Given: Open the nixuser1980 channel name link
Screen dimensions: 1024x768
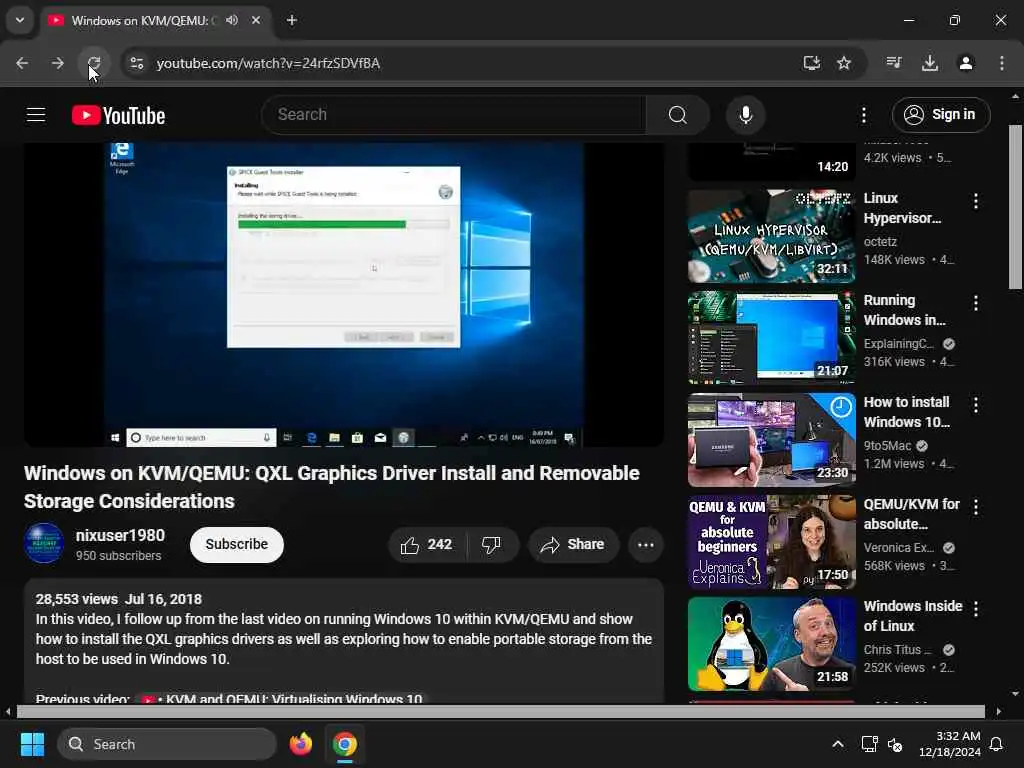Looking at the screenshot, I should (x=120, y=536).
